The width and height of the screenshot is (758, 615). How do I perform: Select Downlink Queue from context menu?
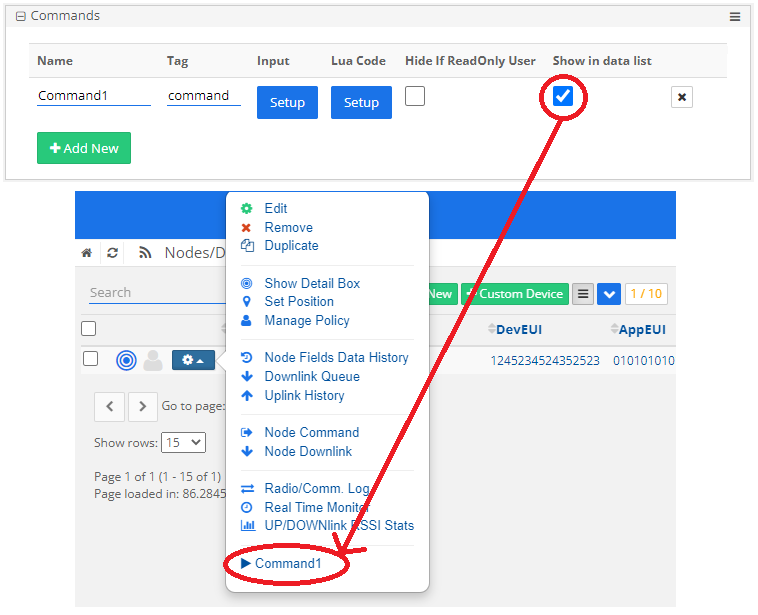(312, 377)
